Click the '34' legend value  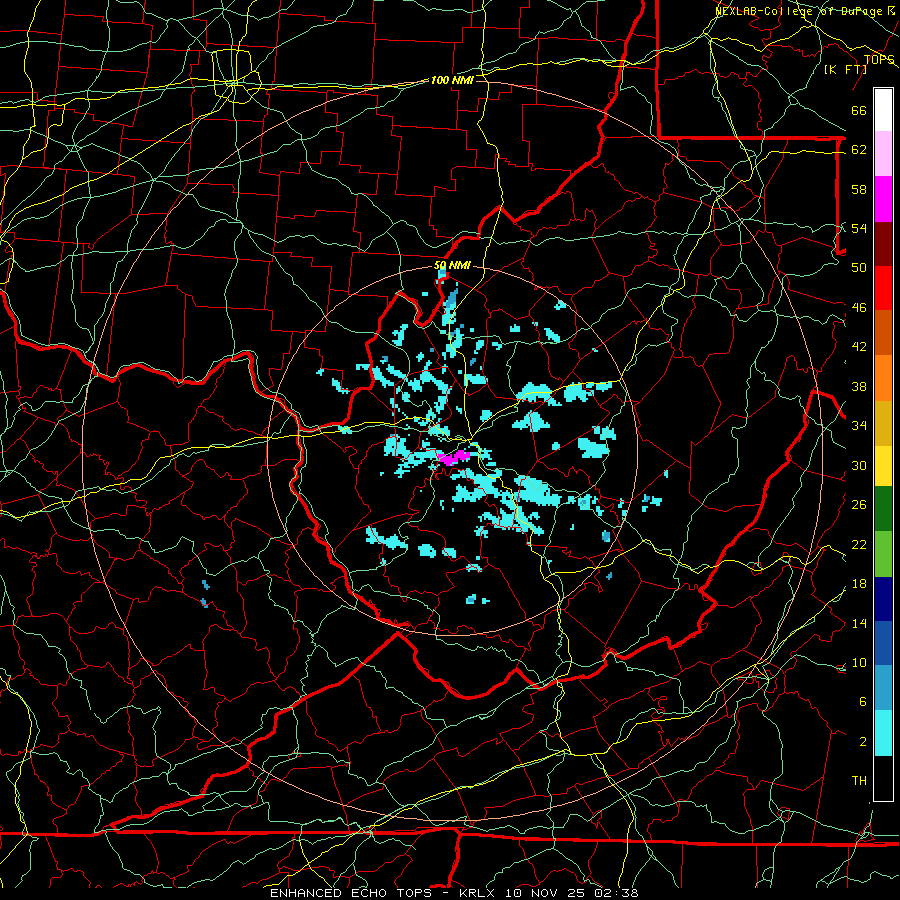pos(859,425)
